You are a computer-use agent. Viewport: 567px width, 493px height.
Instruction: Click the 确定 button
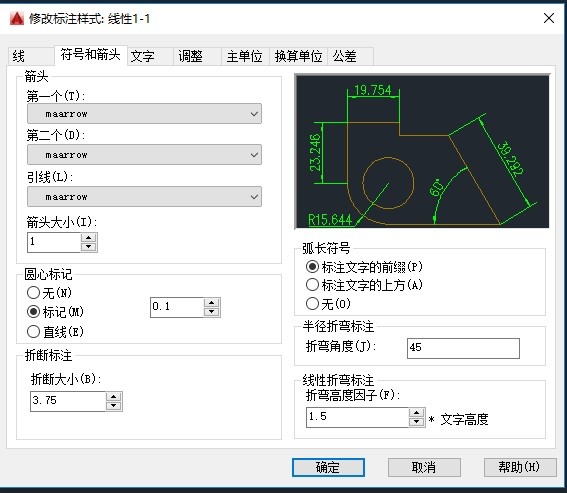coord(328,468)
